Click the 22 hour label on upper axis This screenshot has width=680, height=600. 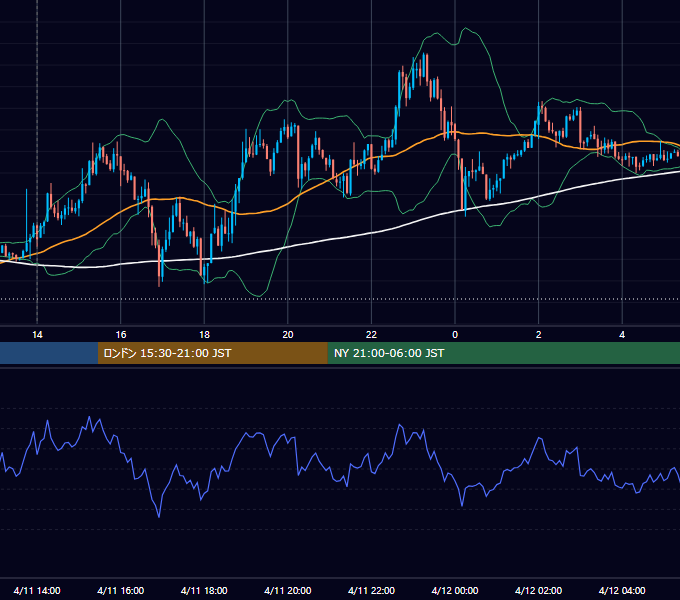tap(371, 335)
